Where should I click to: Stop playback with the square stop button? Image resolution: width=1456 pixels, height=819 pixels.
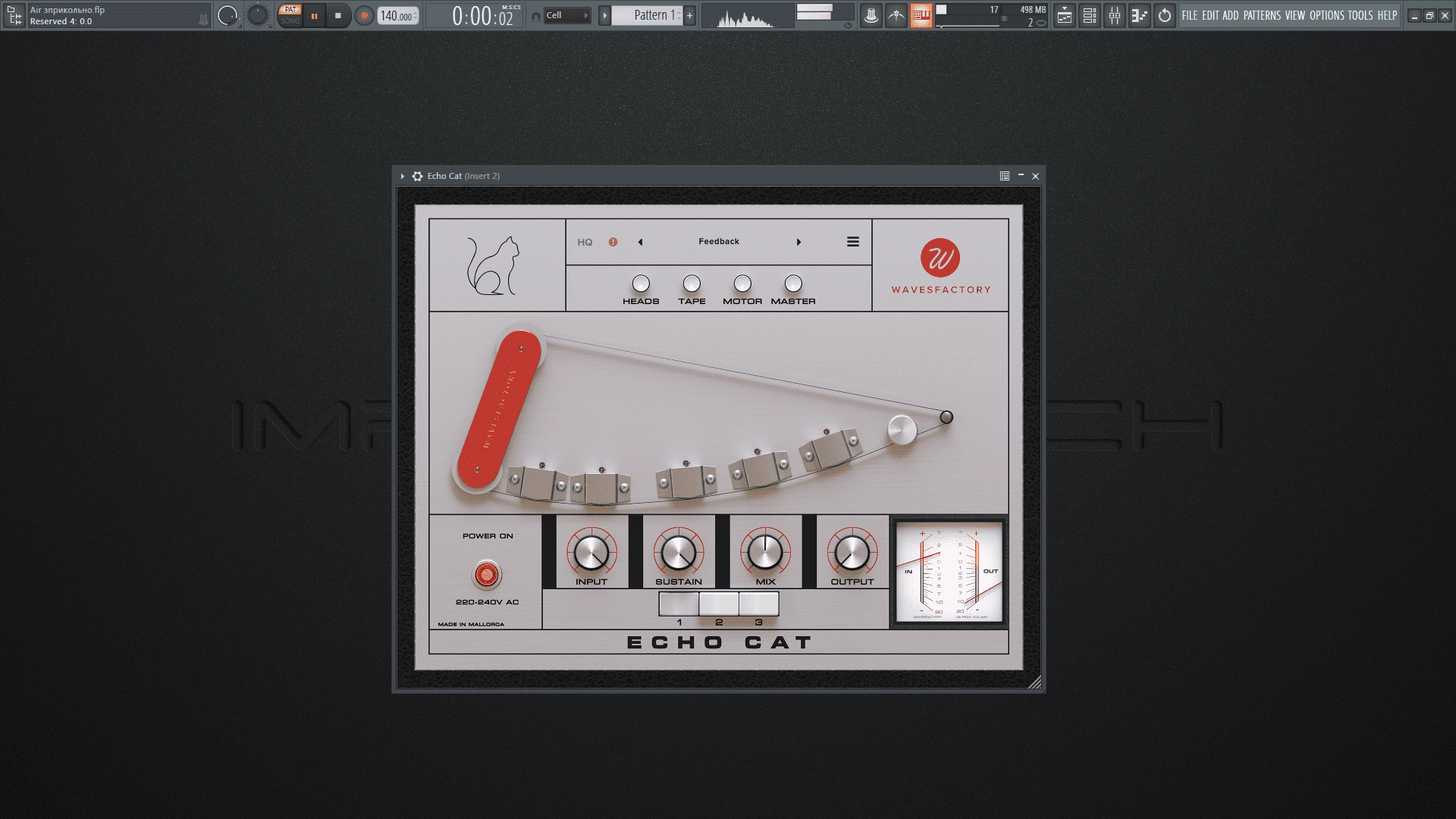[338, 15]
